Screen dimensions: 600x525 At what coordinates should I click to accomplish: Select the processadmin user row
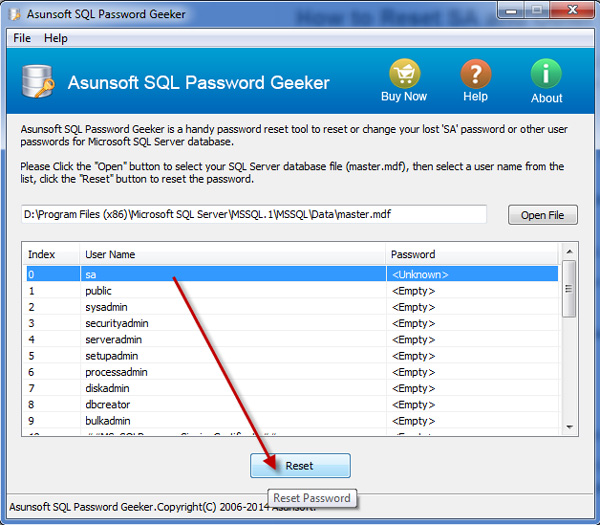[x=292, y=372]
